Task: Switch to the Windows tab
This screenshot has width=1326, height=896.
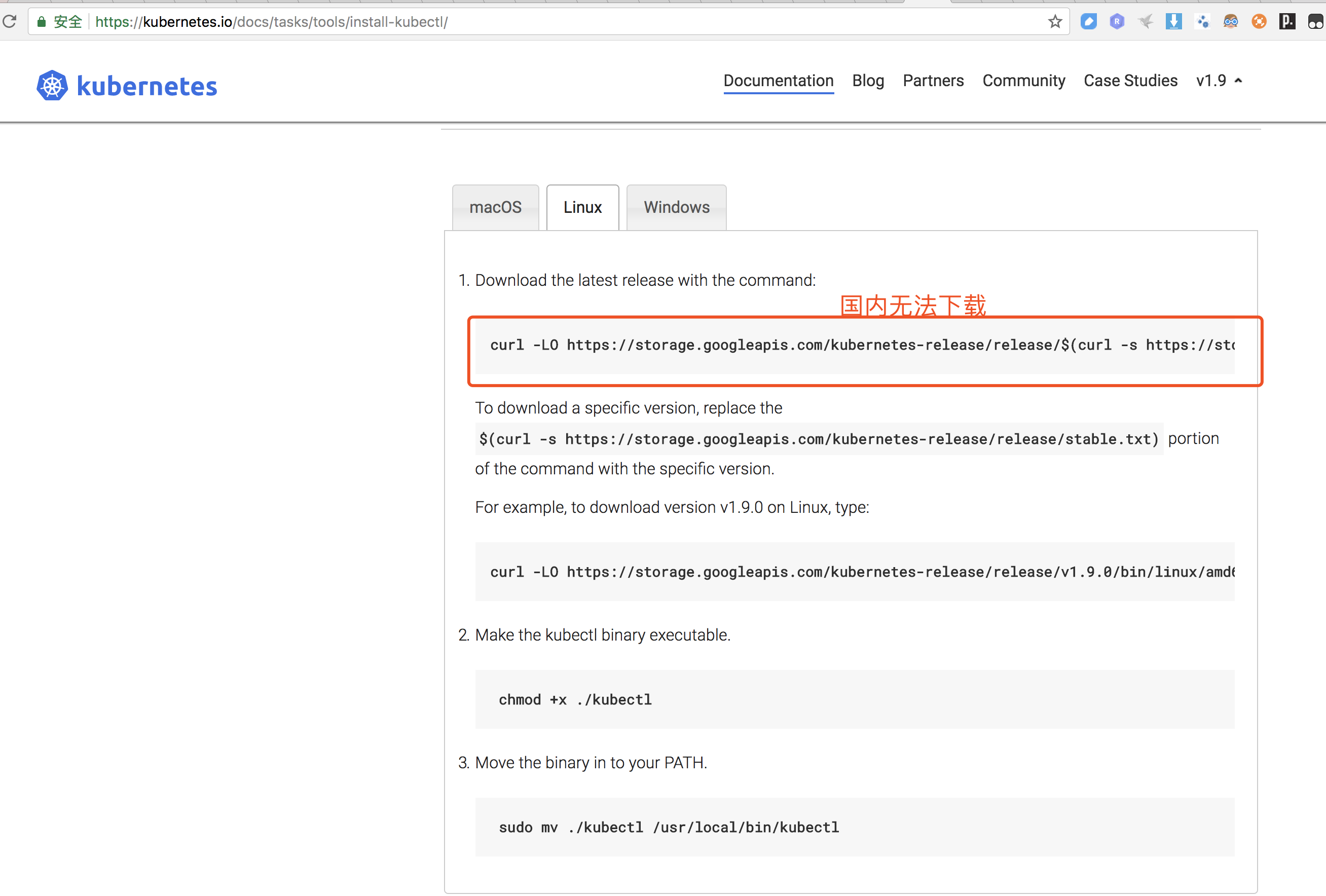Action: point(677,207)
